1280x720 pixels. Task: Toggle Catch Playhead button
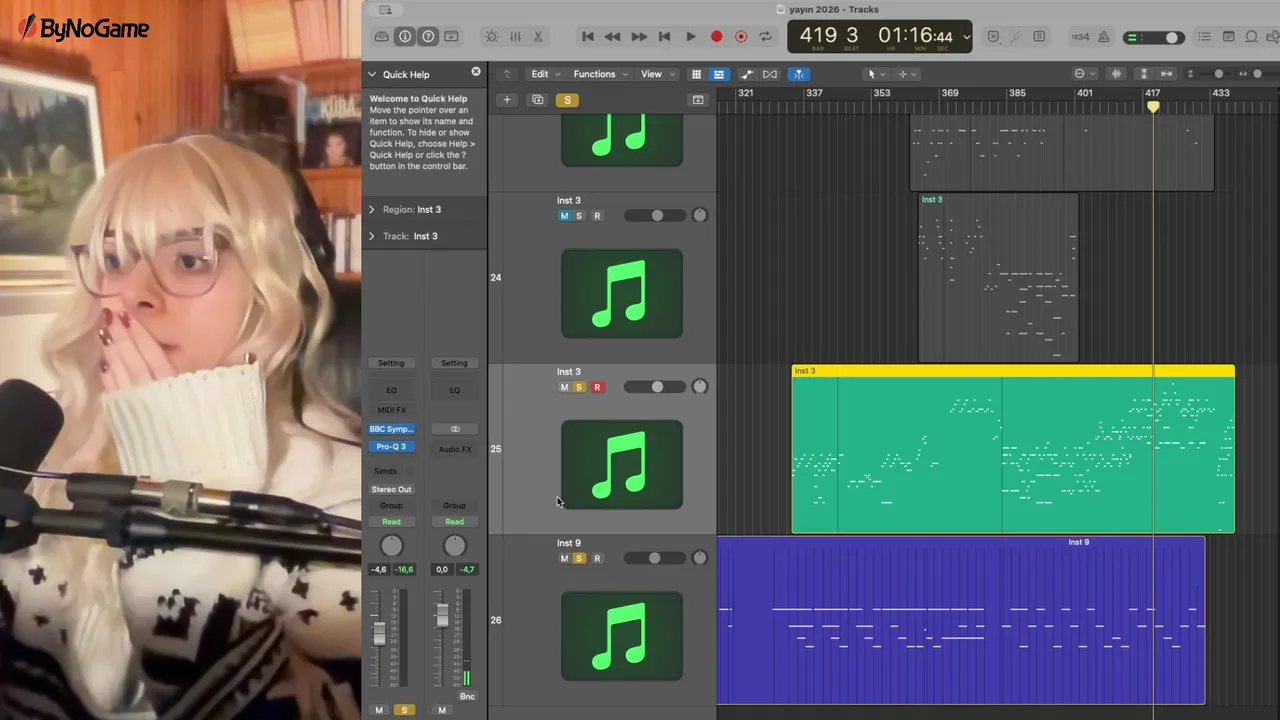tap(798, 74)
